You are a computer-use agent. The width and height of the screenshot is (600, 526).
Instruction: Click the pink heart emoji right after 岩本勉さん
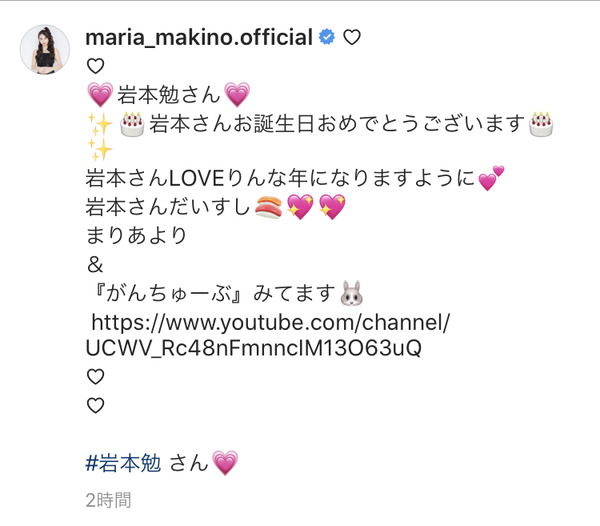[237, 94]
